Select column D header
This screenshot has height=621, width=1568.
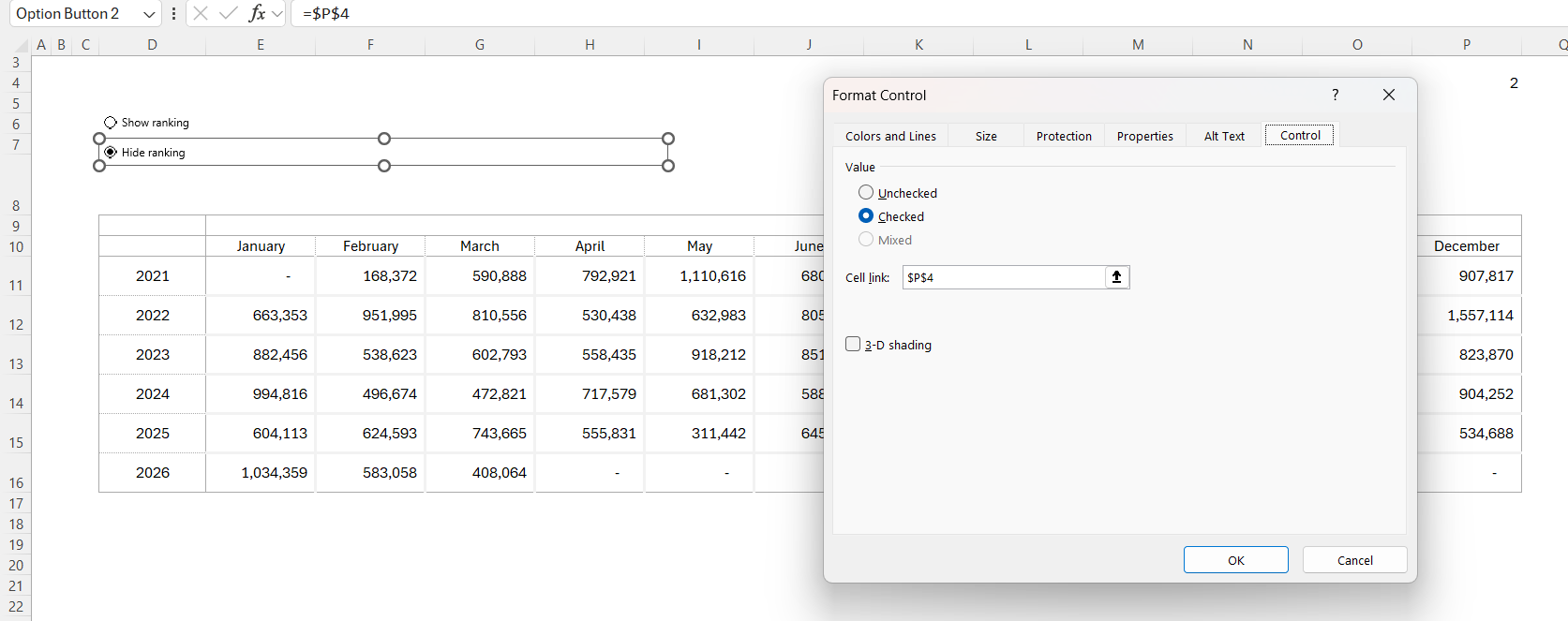(x=152, y=44)
